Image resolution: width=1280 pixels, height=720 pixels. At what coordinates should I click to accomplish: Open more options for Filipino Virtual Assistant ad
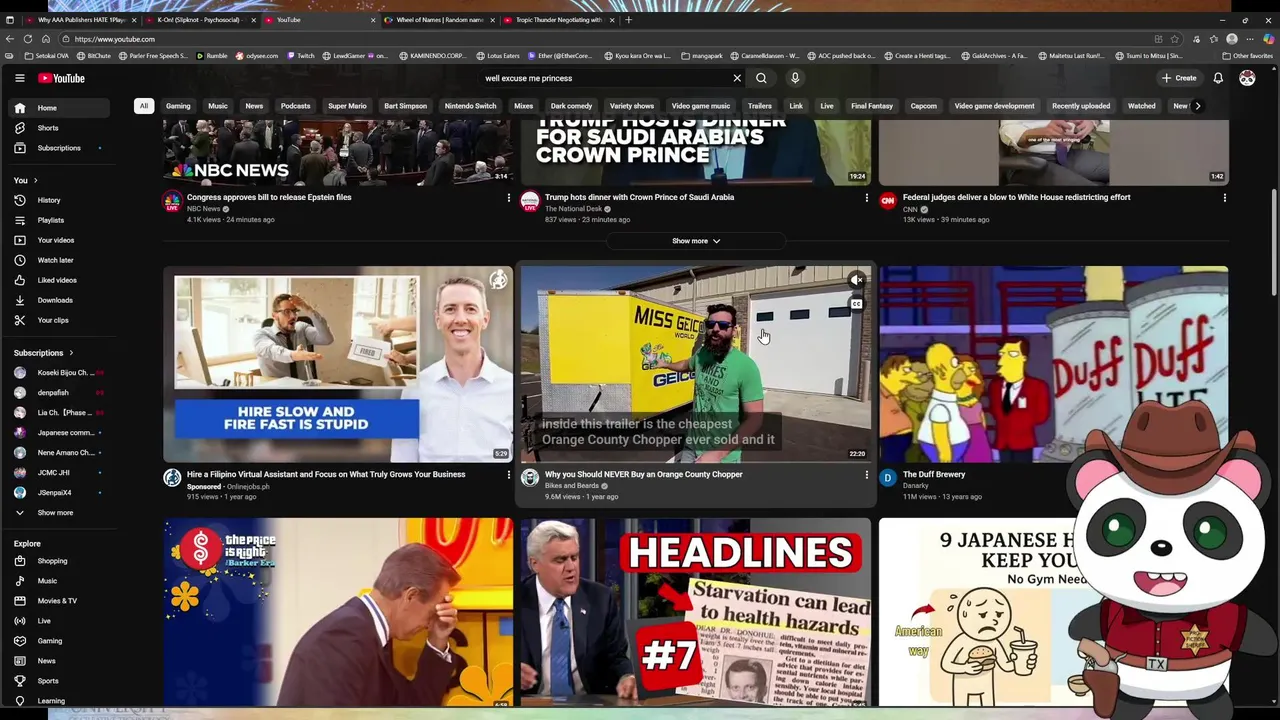click(508, 475)
